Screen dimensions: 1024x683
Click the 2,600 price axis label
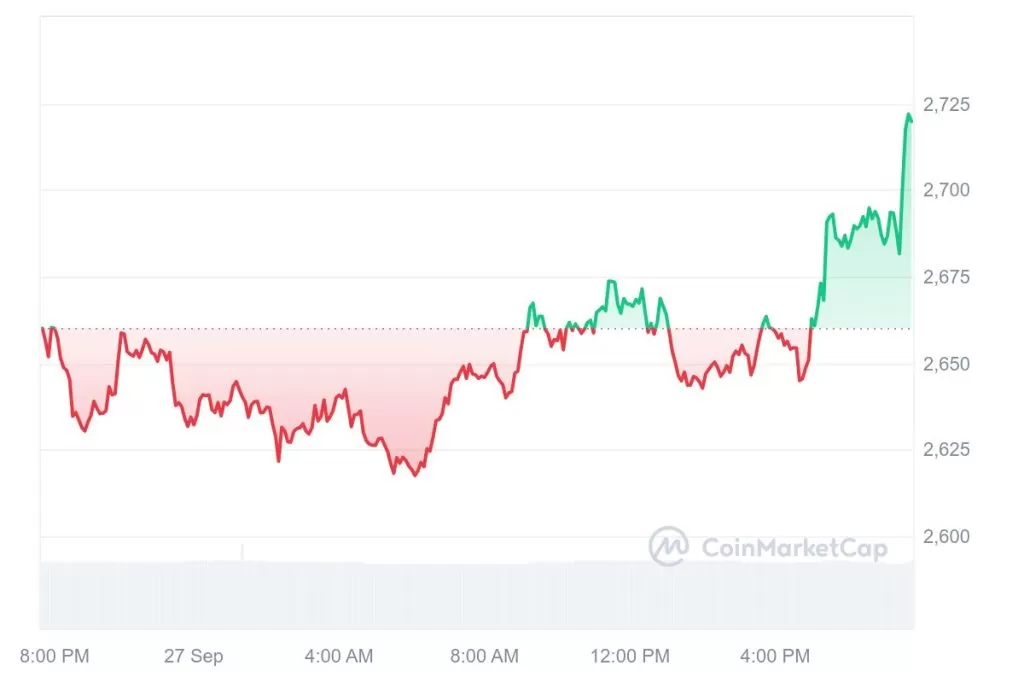click(945, 537)
